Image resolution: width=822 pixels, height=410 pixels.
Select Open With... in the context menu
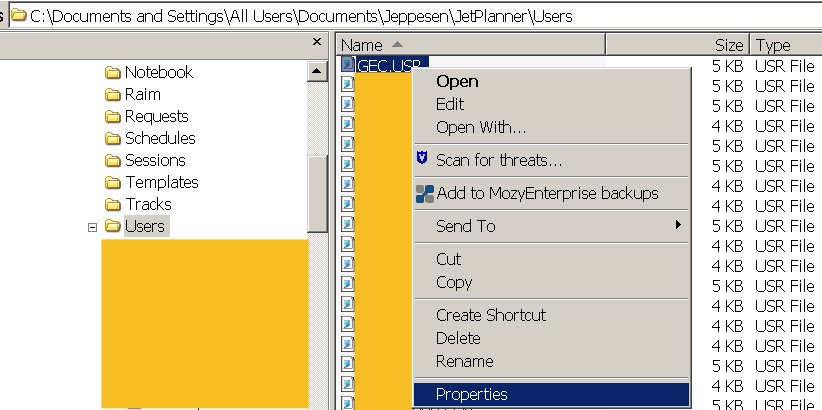pos(480,127)
